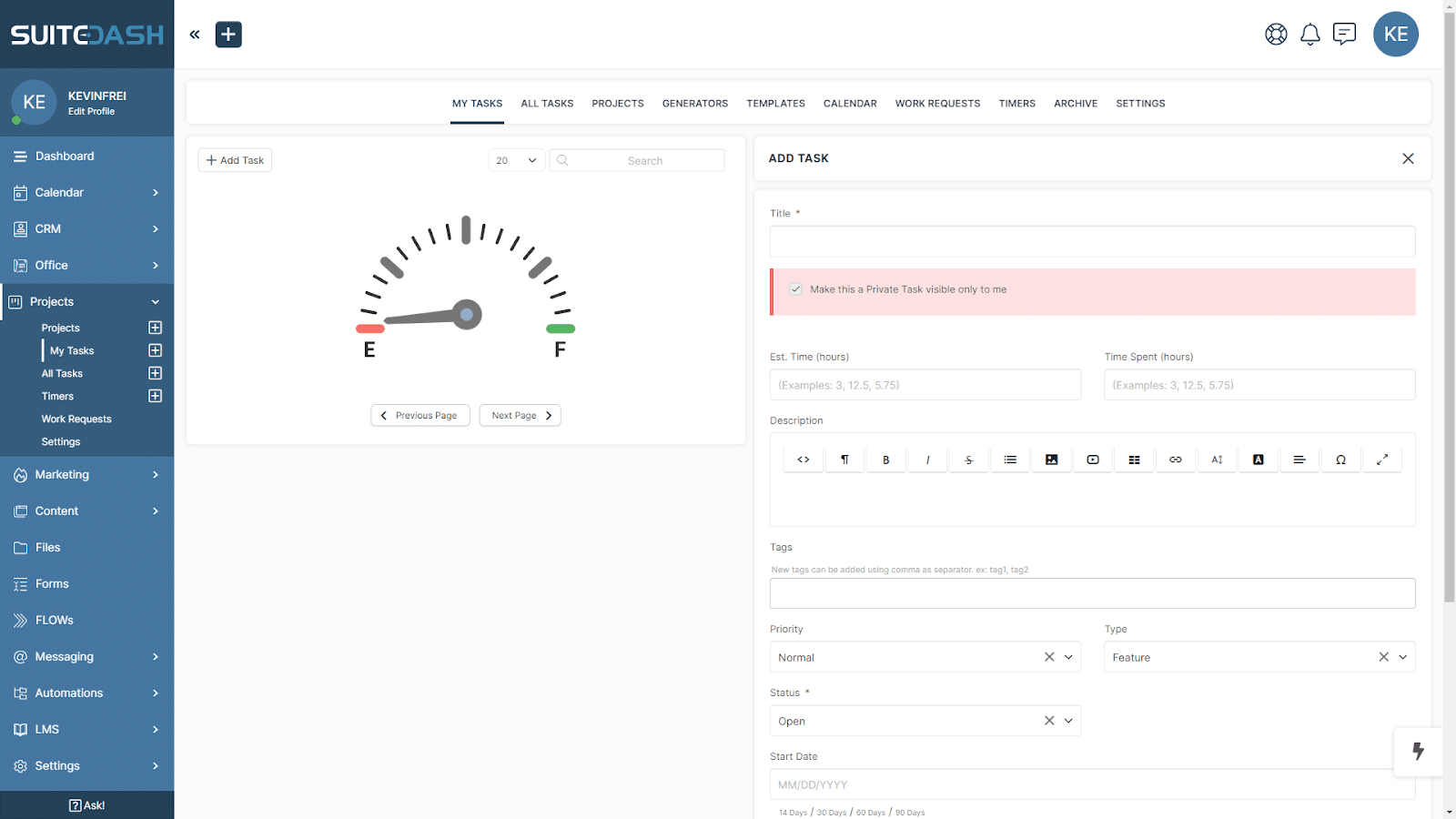Viewport: 1456px width, 819px height.
Task: Open the help lifebuoy icon
Action: tap(1276, 34)
